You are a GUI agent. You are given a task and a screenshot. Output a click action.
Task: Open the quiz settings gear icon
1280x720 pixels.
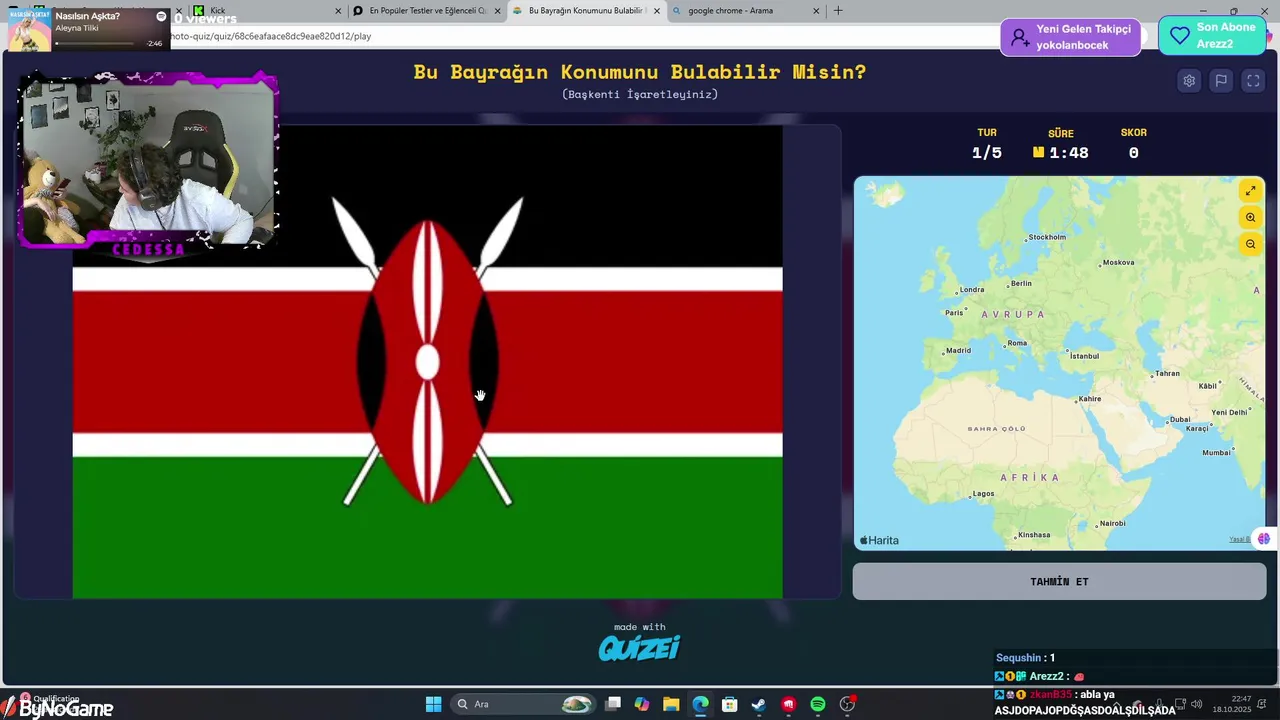(x=1189, y=81)
